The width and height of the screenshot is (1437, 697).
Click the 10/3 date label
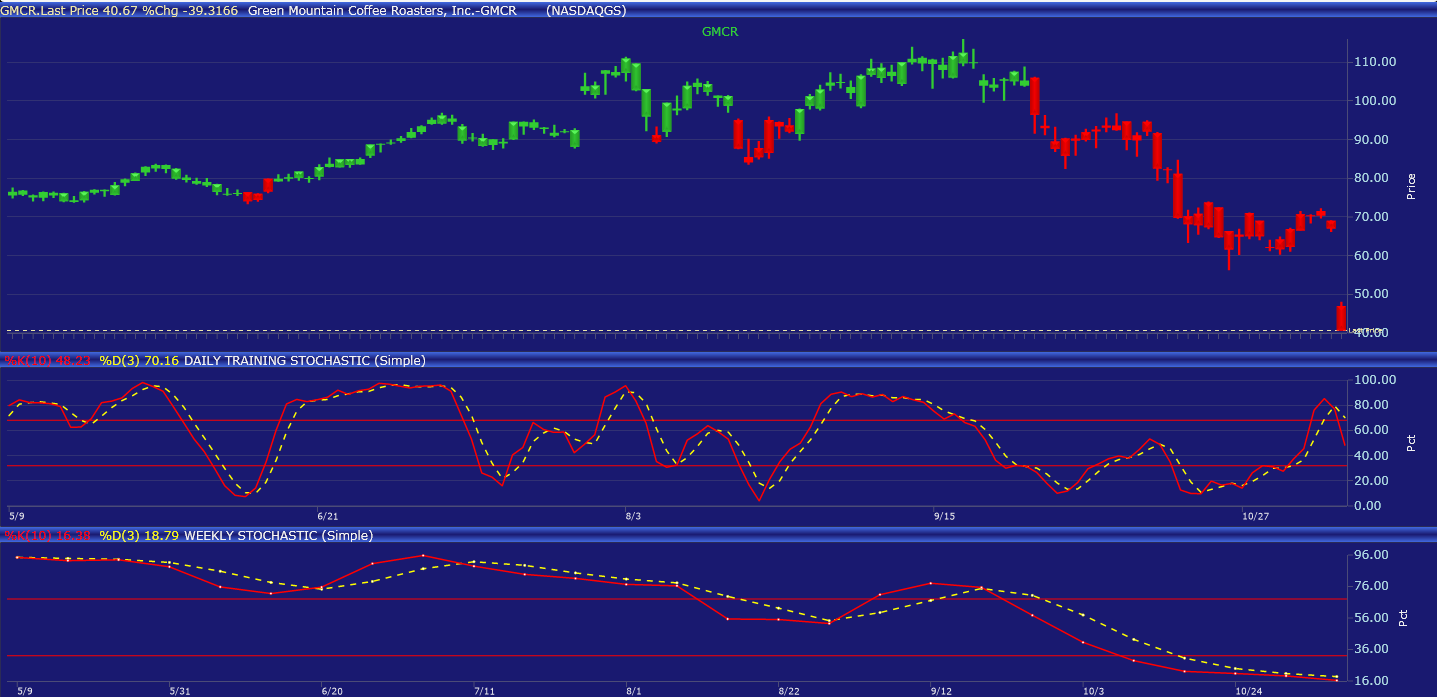(x=1093, y=691)
